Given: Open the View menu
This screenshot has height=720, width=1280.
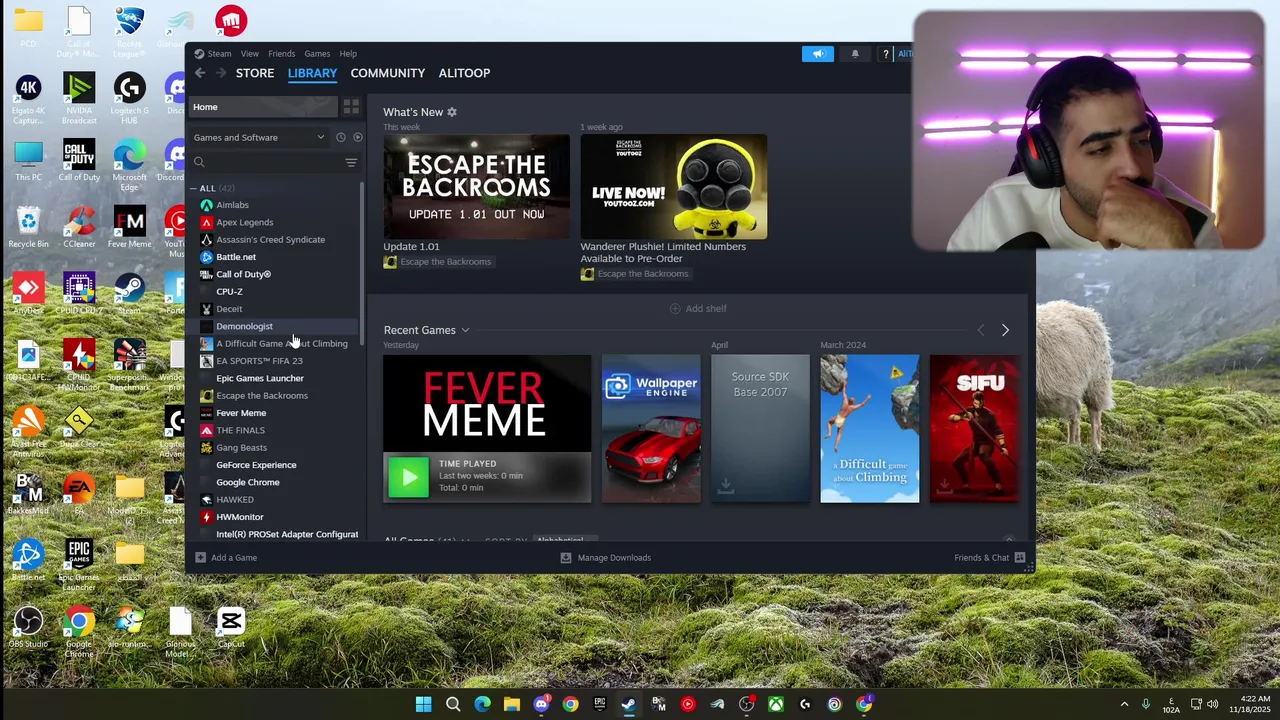Looking at the screenshot, I should (x=249, y=54).
